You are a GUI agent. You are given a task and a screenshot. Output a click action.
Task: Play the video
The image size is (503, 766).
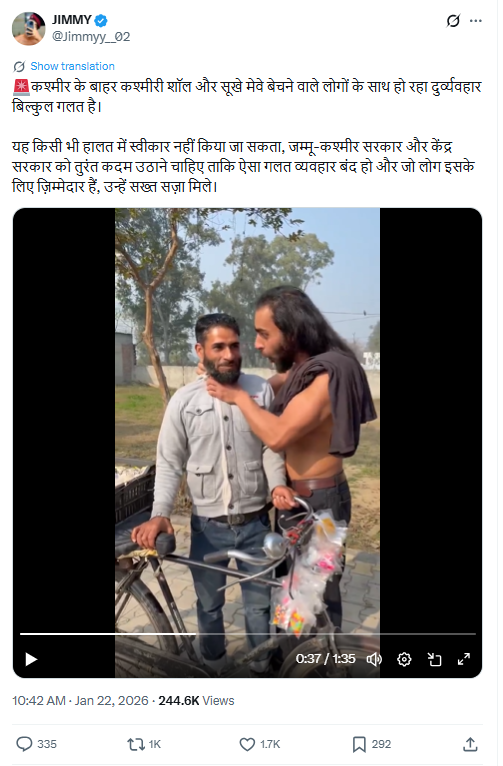[x=31, y=659]
